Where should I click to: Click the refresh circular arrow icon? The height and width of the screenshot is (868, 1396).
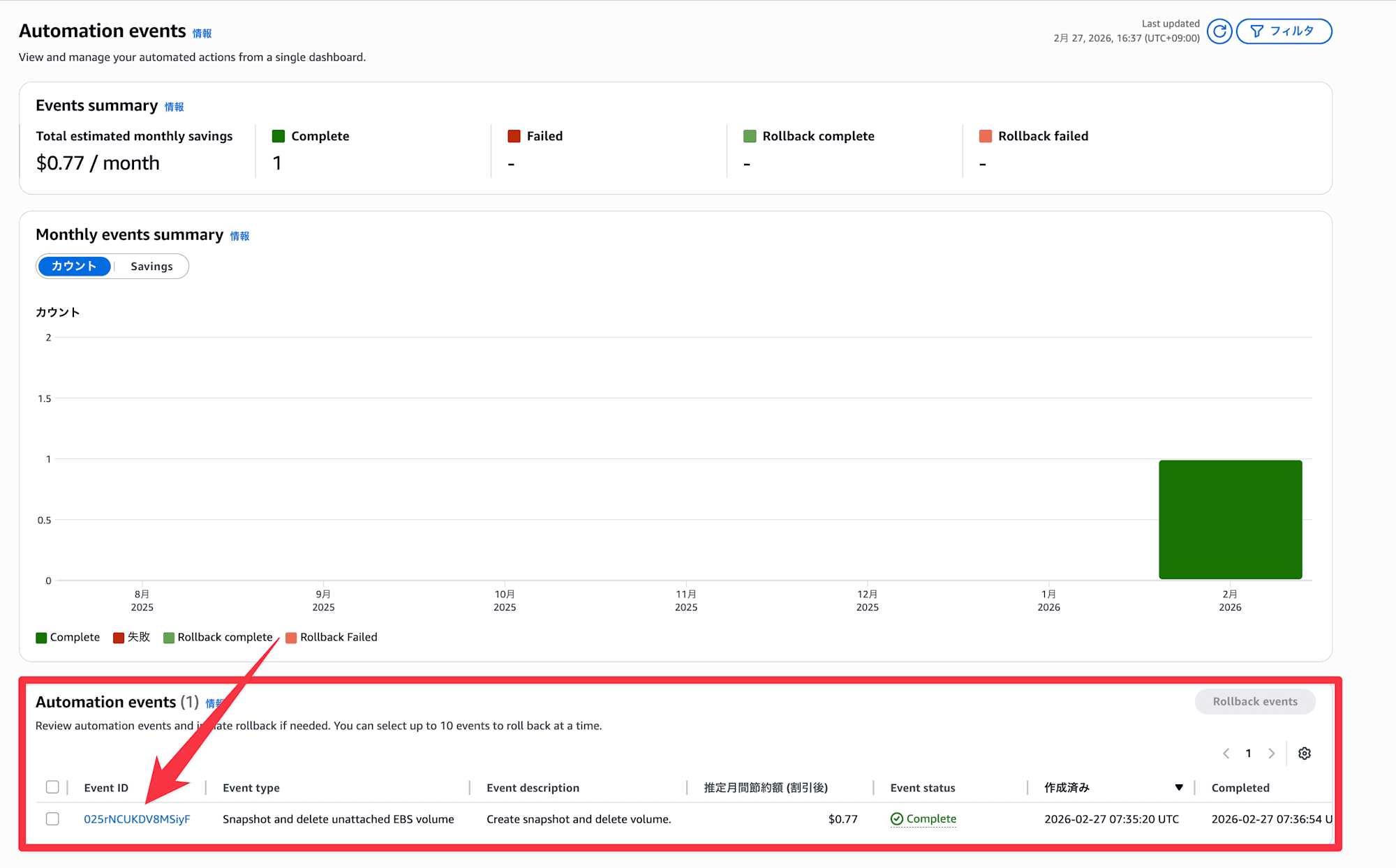pyautogui.click(x=1219, y=31)
